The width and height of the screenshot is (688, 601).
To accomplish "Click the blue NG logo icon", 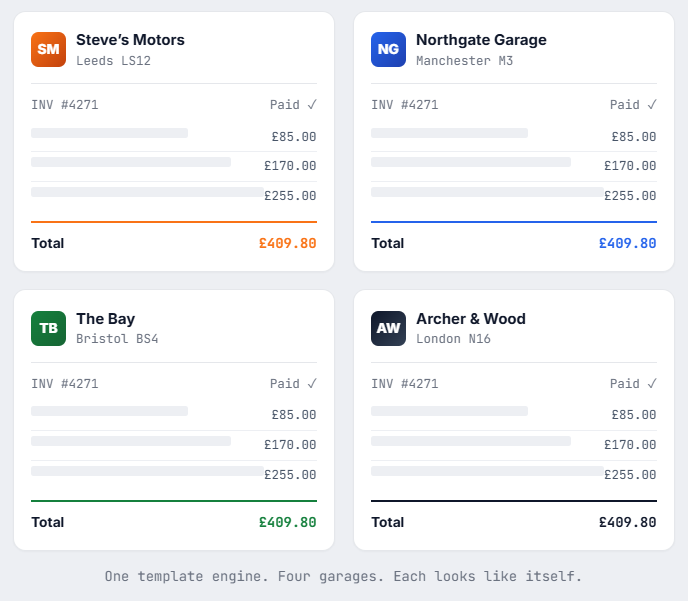I will [x=388, y=49].
